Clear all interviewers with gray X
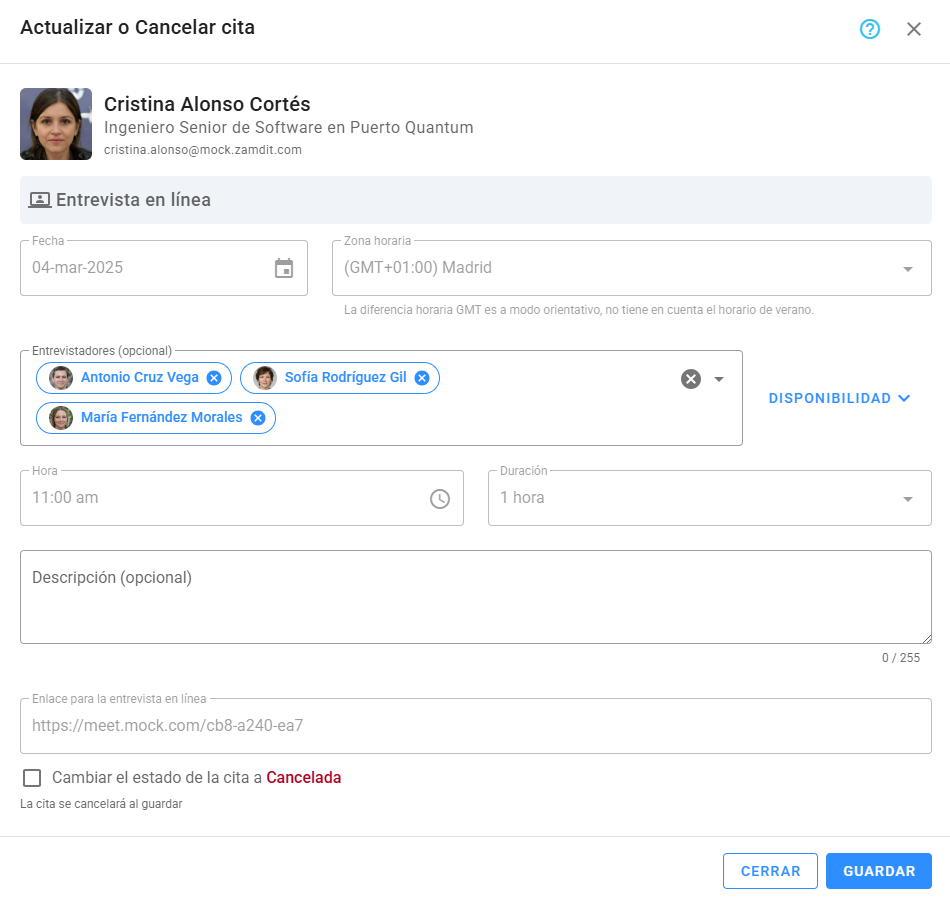The height and width of the screenshot is (899, 950). pos(690,378)
